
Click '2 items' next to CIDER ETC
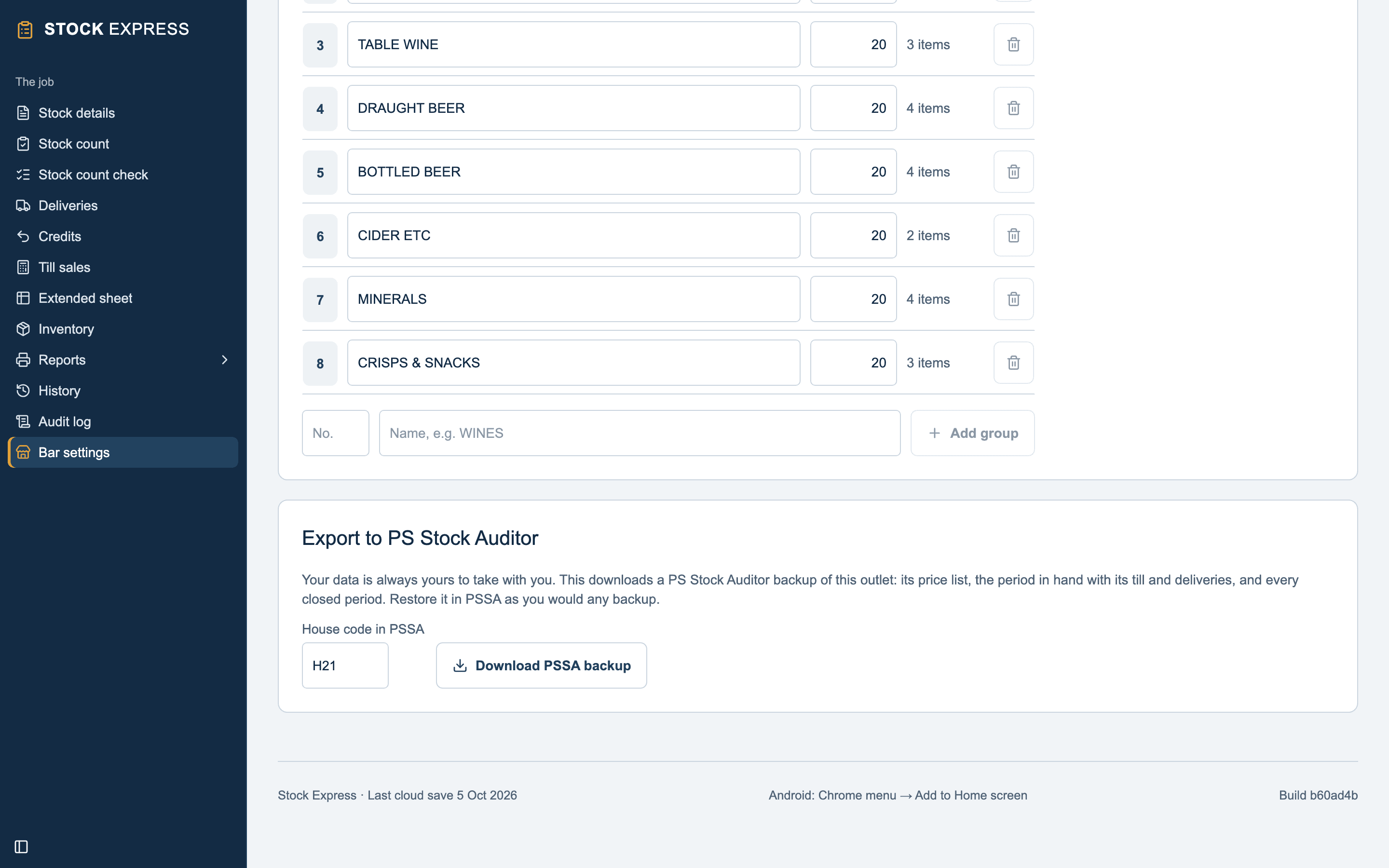point(928,235)
